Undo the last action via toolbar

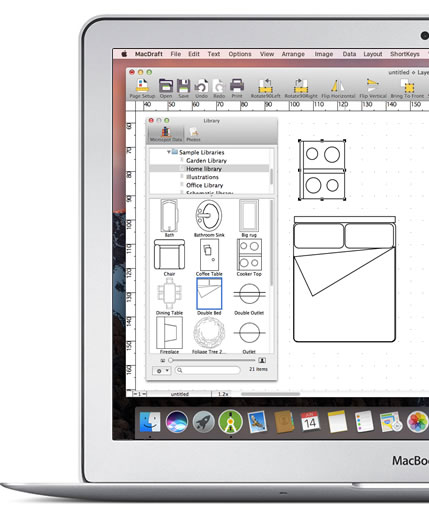pos(201,89)
